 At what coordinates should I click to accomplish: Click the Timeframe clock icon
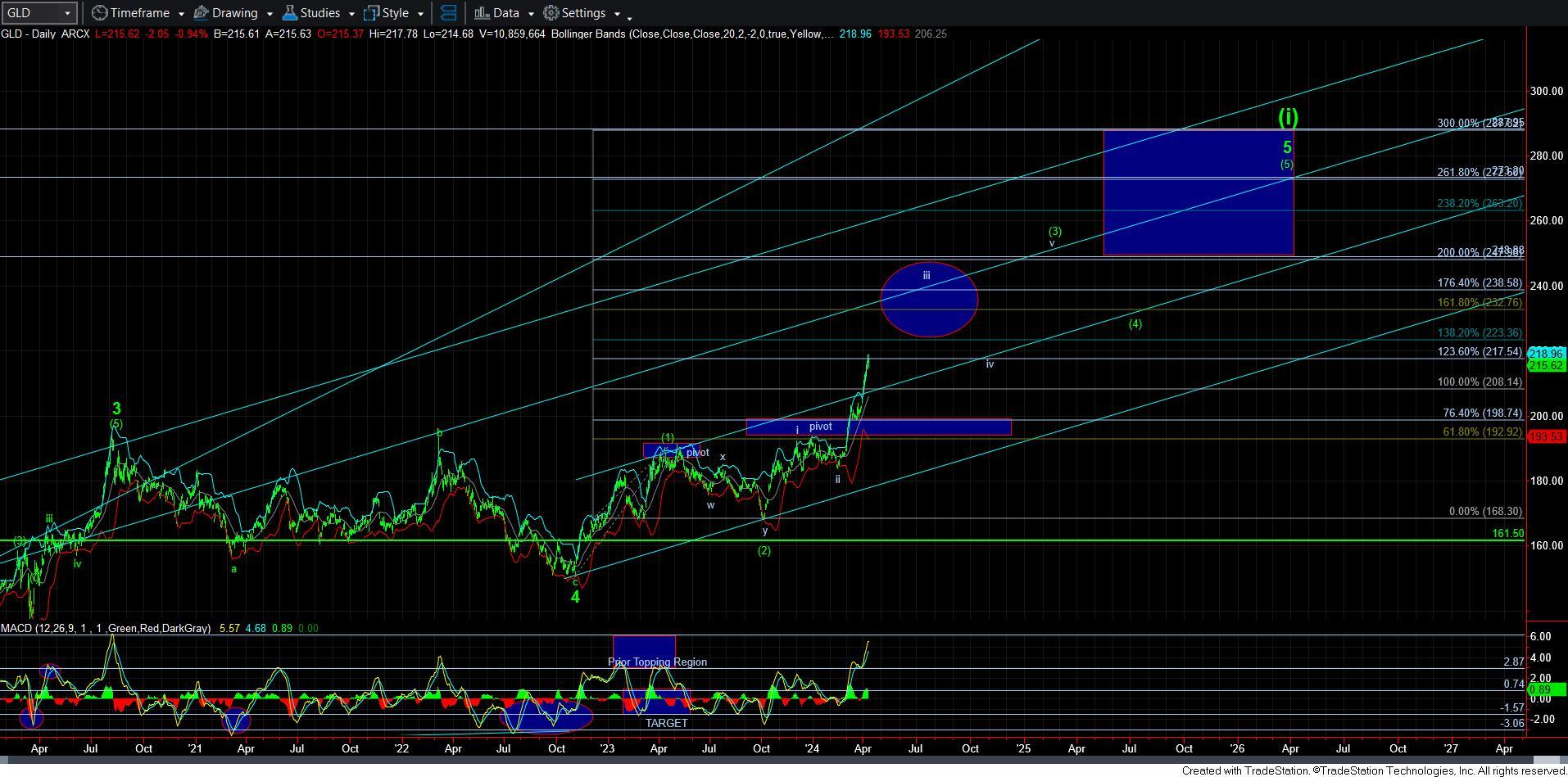tap(99, 13)
